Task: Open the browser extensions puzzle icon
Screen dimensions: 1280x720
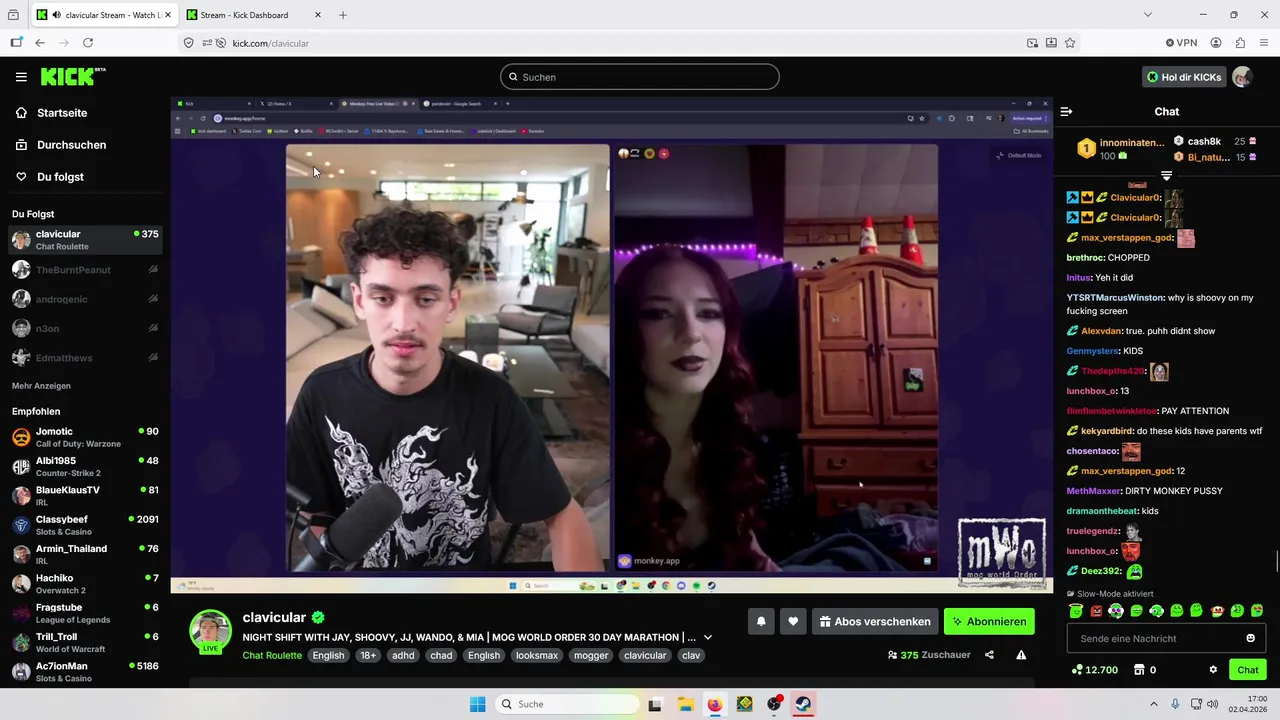Action: [x=1240, y=43]
